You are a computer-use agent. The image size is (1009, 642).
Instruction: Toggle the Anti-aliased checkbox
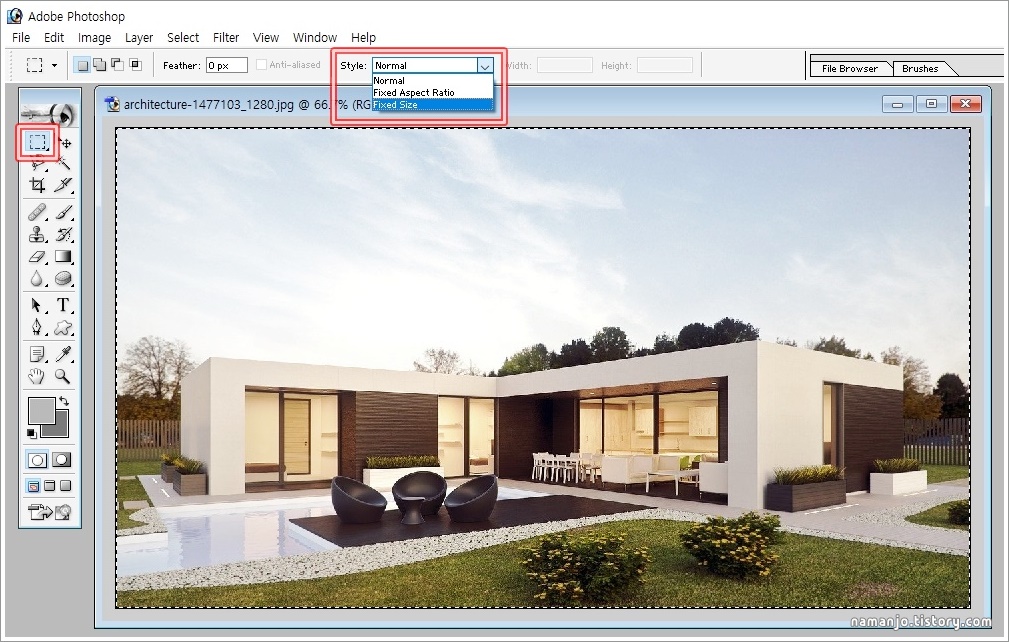coord(261,65)
